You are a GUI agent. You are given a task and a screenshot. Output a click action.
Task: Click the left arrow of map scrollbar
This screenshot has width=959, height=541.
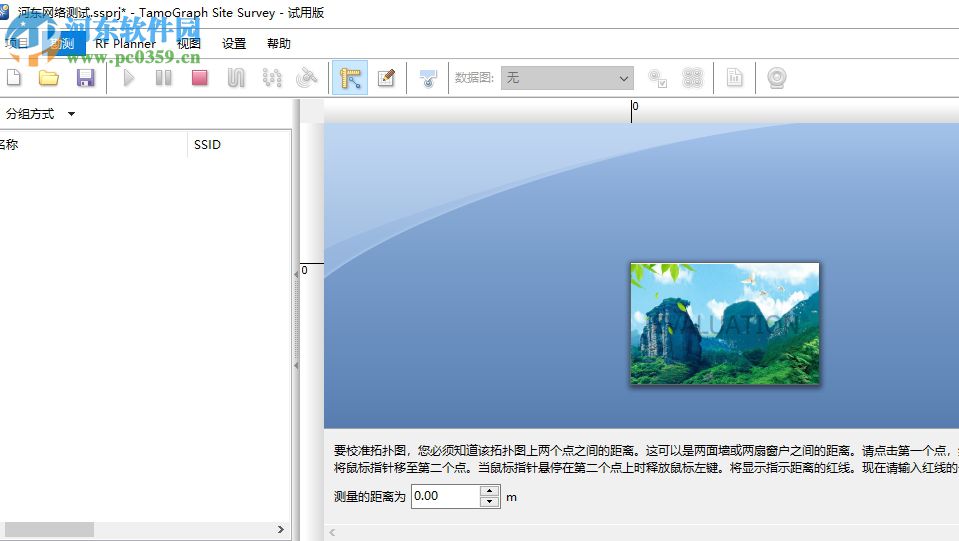click(332, 532)
